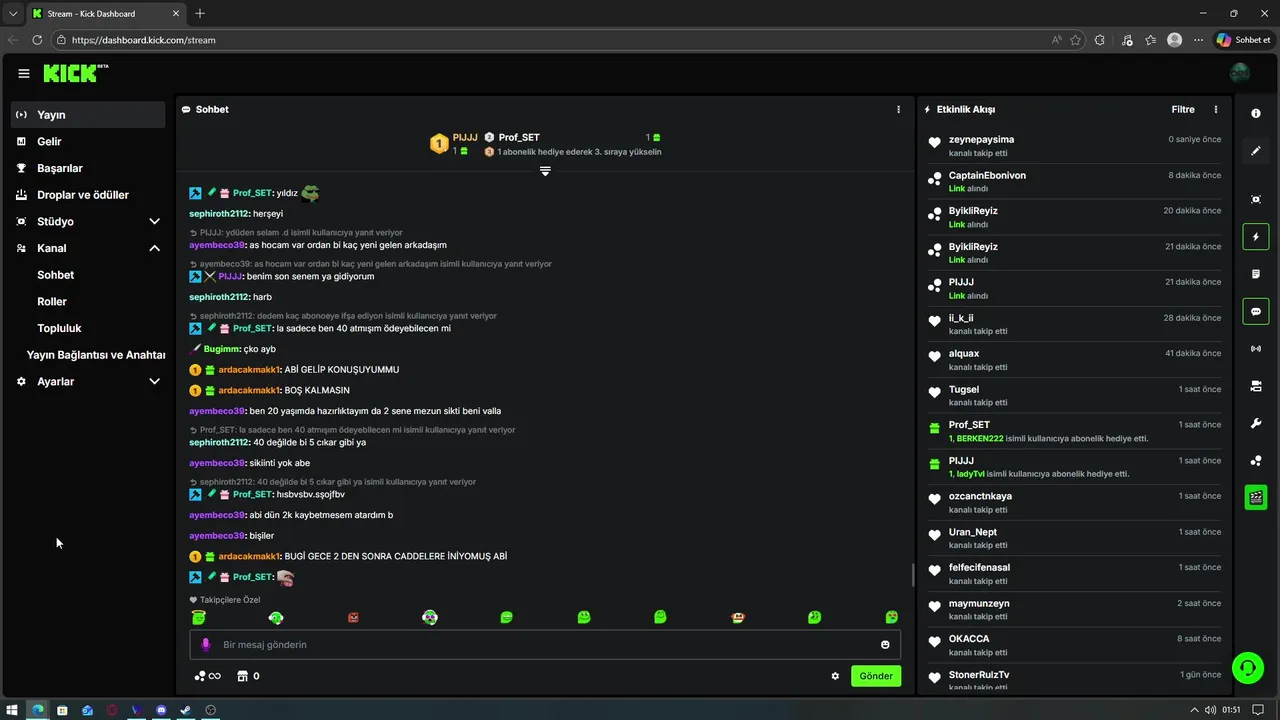Click the pencil edit icon in right toolbar
This screenshot has width=1280, height=720.
tap(1256, 151)
